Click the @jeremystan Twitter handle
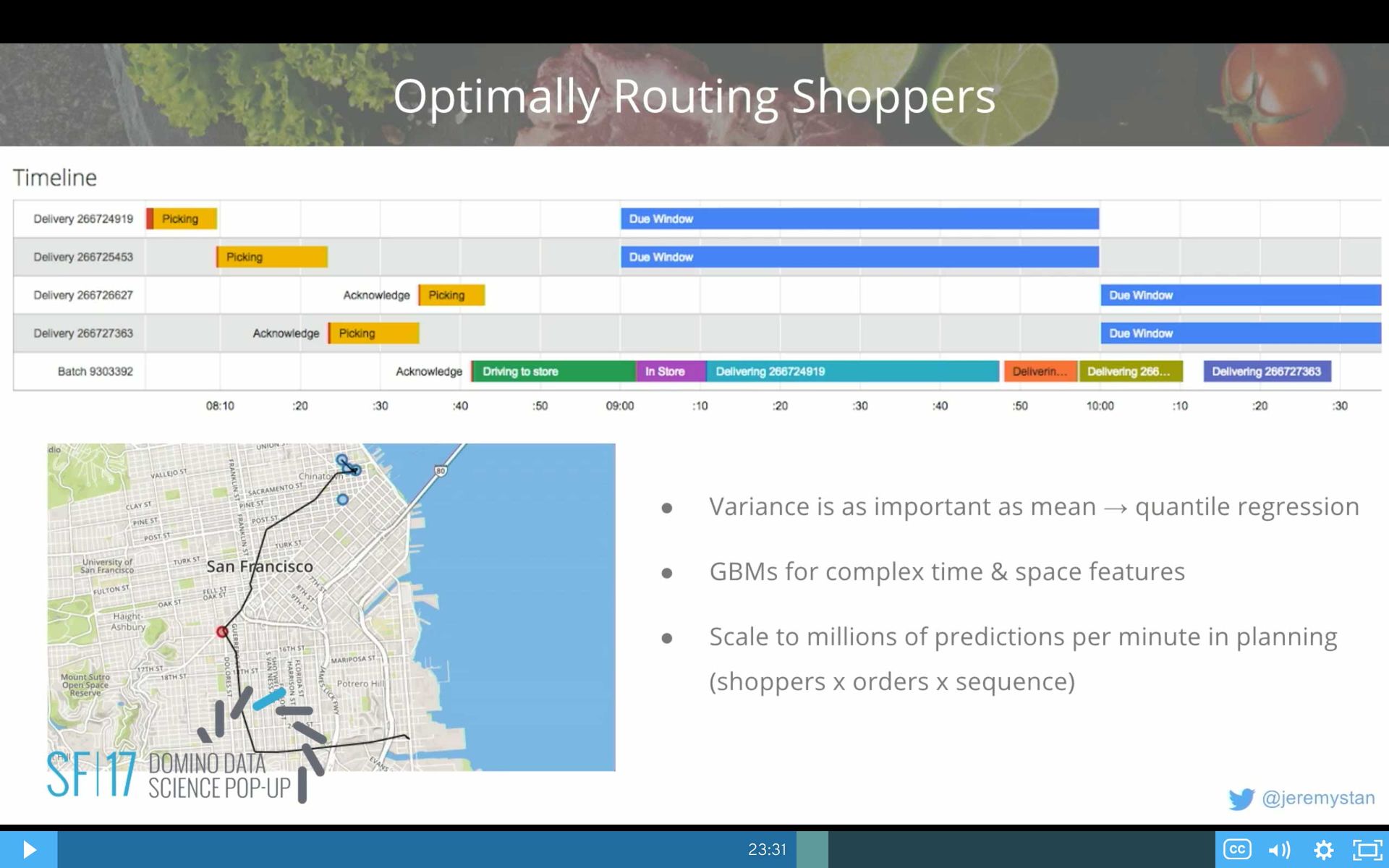 1318,798
